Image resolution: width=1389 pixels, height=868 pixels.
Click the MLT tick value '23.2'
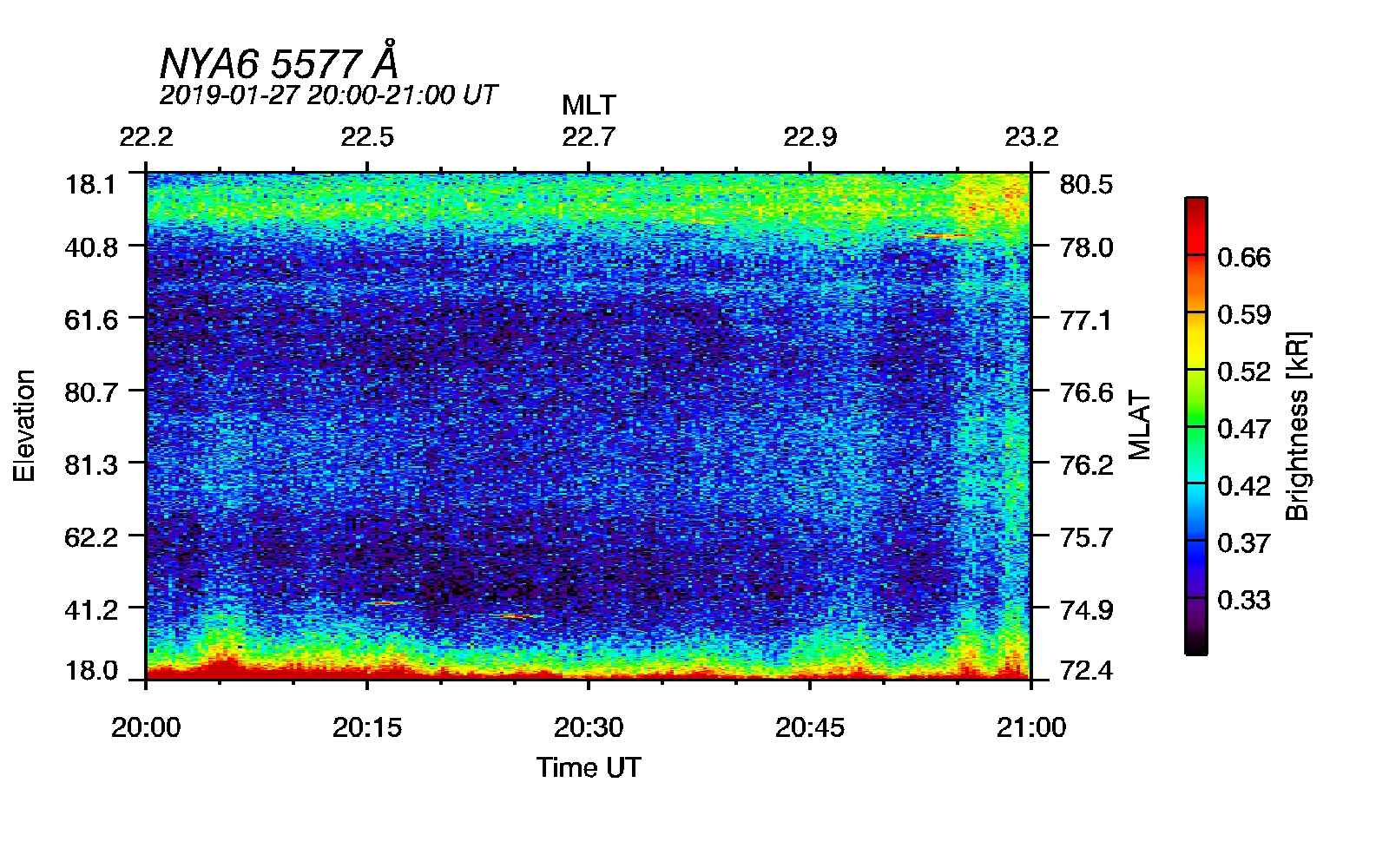click(x=1031, y=136)
